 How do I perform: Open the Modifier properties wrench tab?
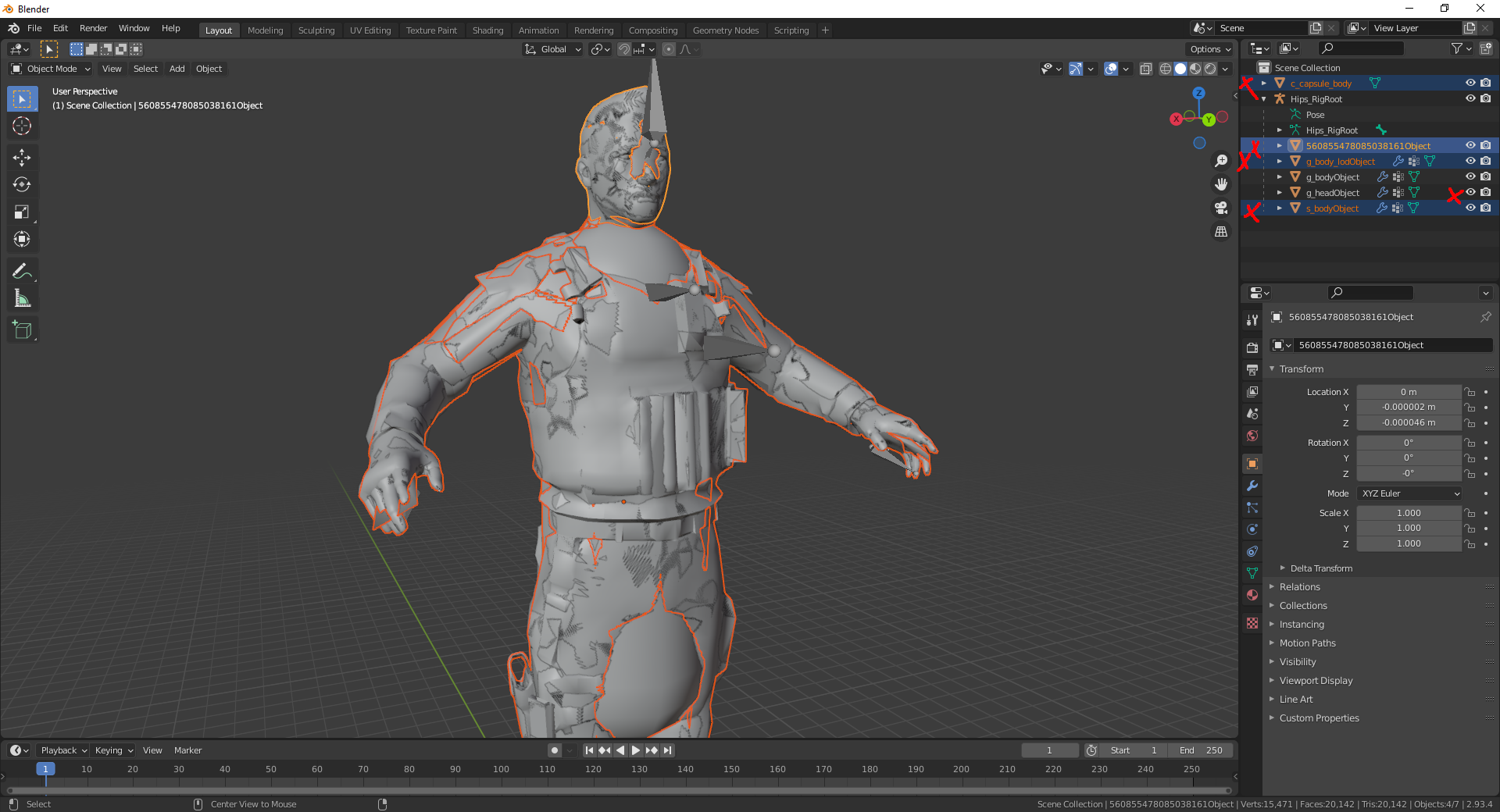pos(1252,486)
